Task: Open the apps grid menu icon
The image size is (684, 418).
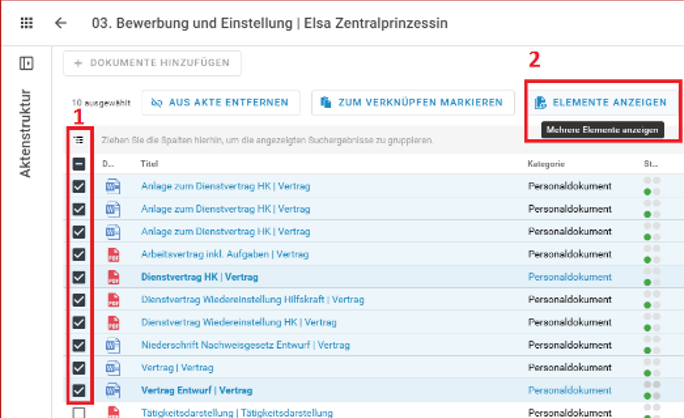Action: [27, 23]
